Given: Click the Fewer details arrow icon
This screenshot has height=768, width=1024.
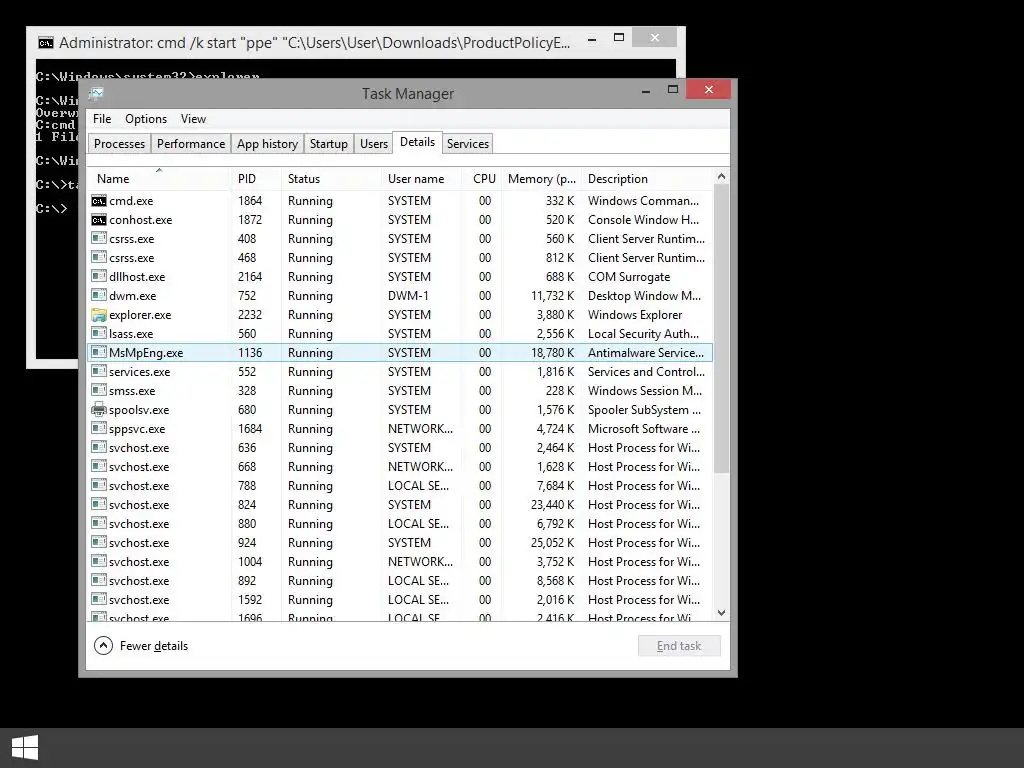Looking at the screenshot, I should click(103, 646).
